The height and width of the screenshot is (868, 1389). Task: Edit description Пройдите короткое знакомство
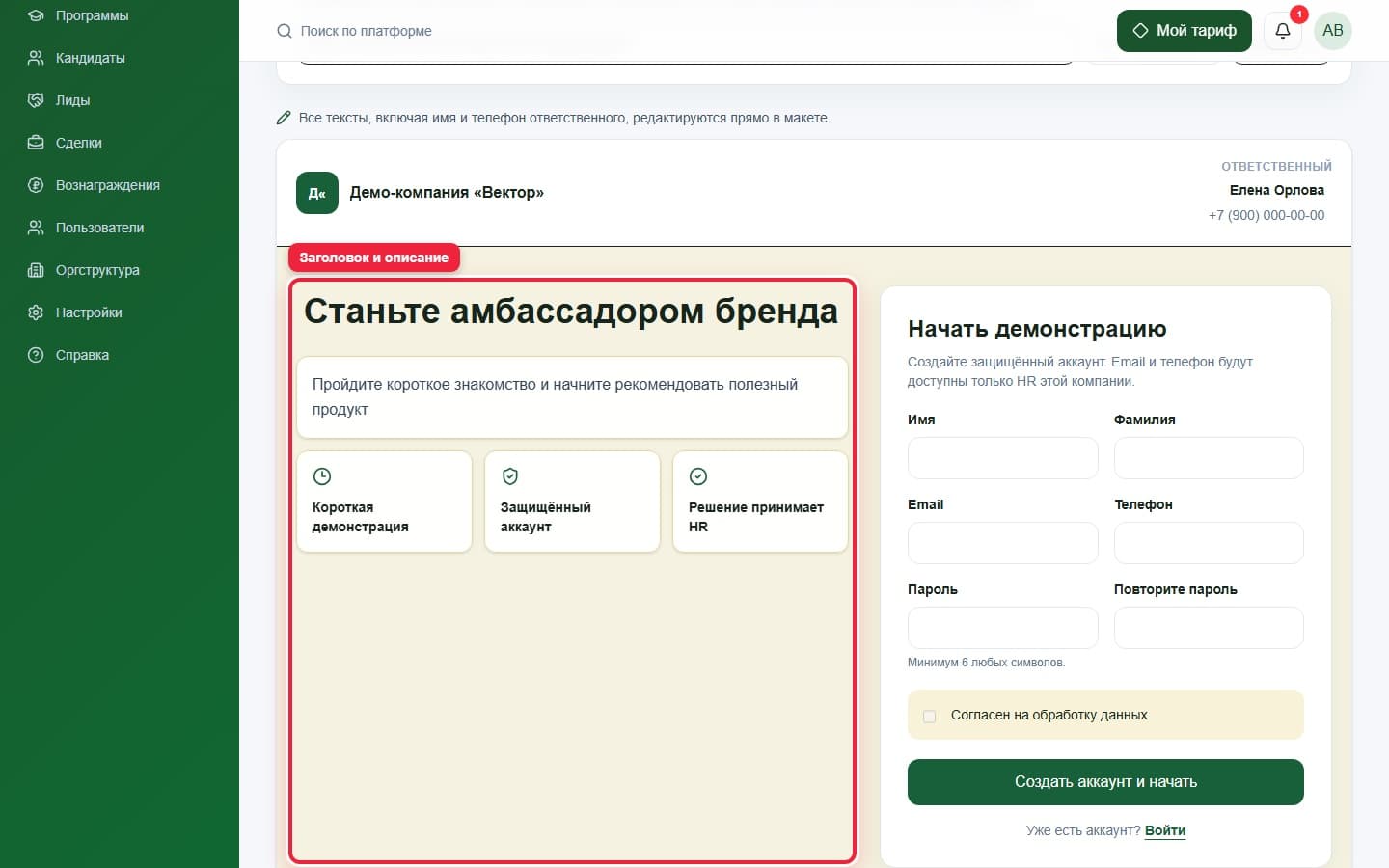click(572, 396)
